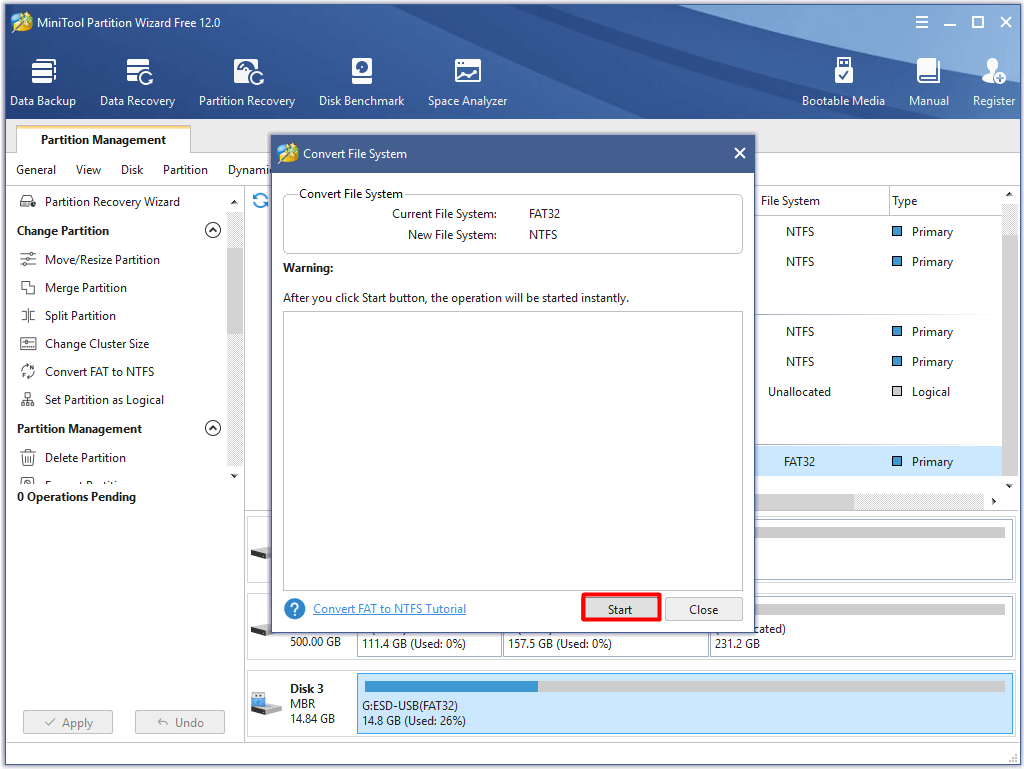The width and height of the screenshot is (1024, 769).
Task: Click the Disk 3 USB drive icon
Action: (266, 704)
